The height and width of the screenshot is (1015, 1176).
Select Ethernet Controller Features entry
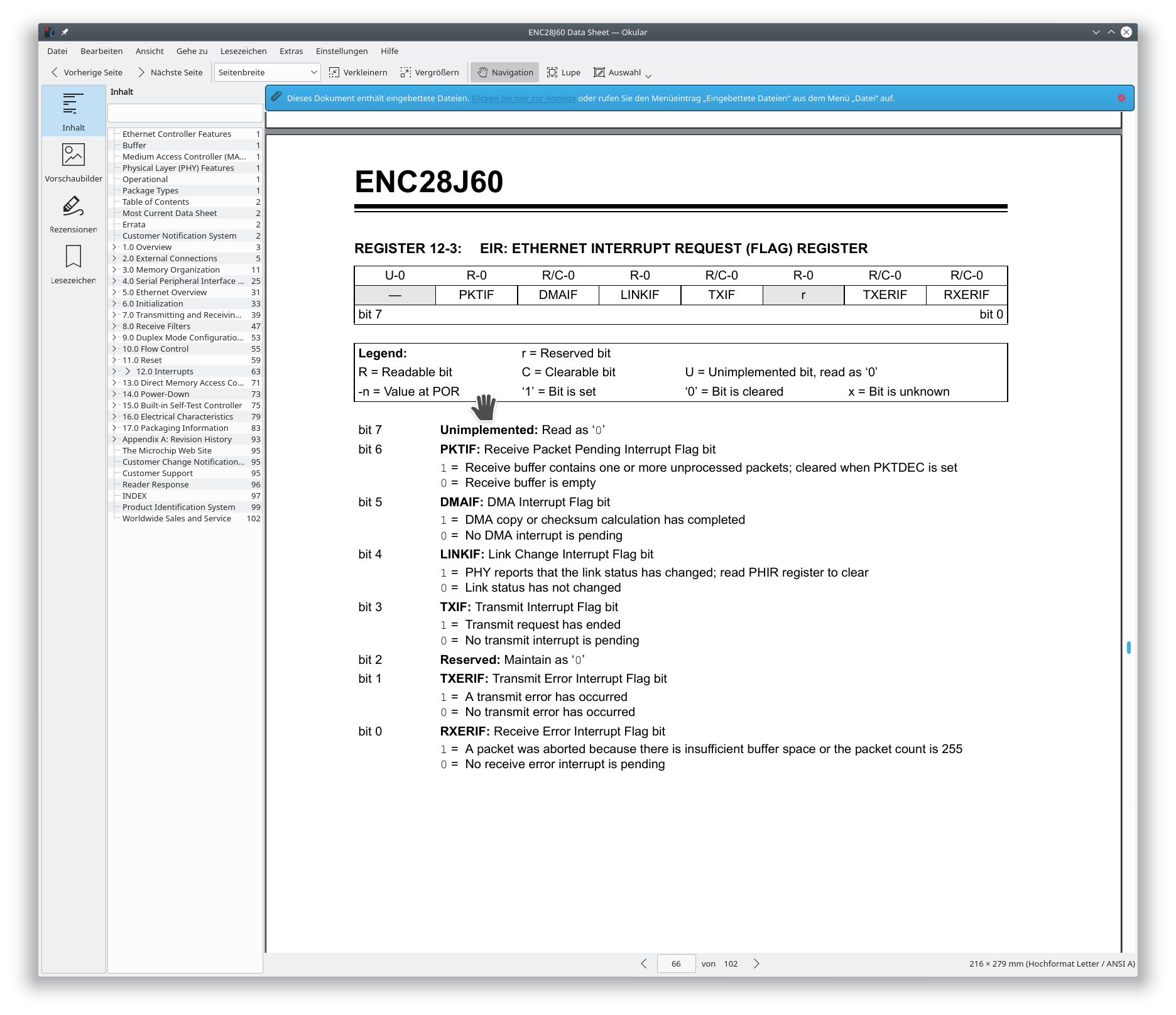tap(185, 134)
